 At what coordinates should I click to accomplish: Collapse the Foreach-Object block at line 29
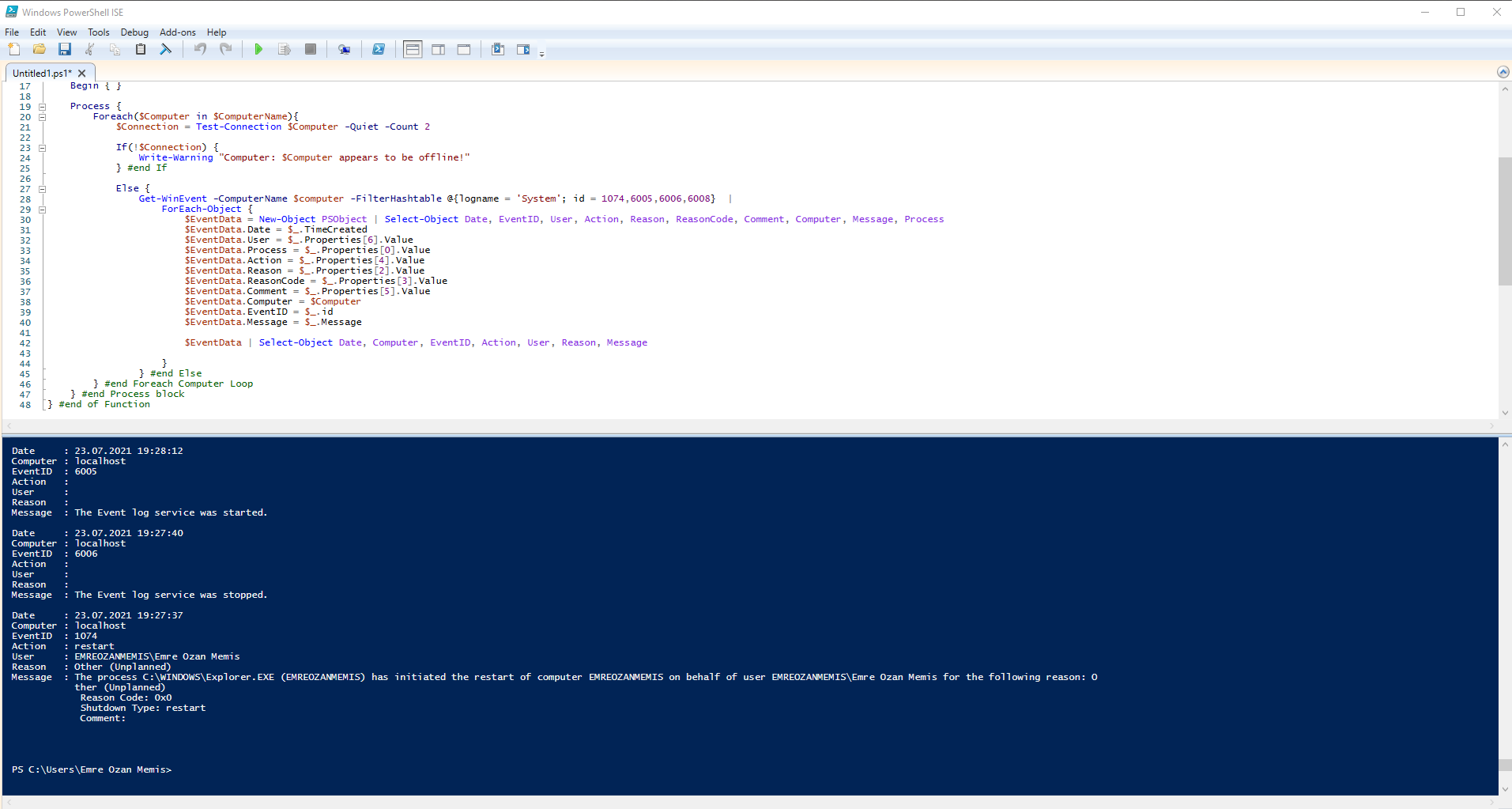42,210
